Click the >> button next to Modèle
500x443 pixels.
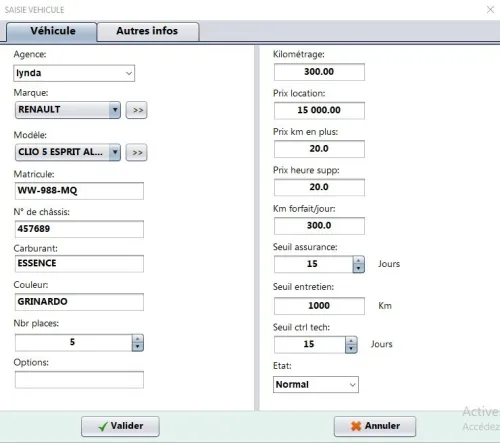[x=136, y=153]
